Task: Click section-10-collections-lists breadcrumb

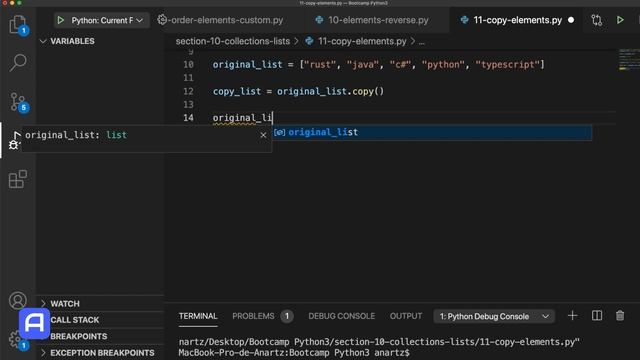Action: click(233, 41)
